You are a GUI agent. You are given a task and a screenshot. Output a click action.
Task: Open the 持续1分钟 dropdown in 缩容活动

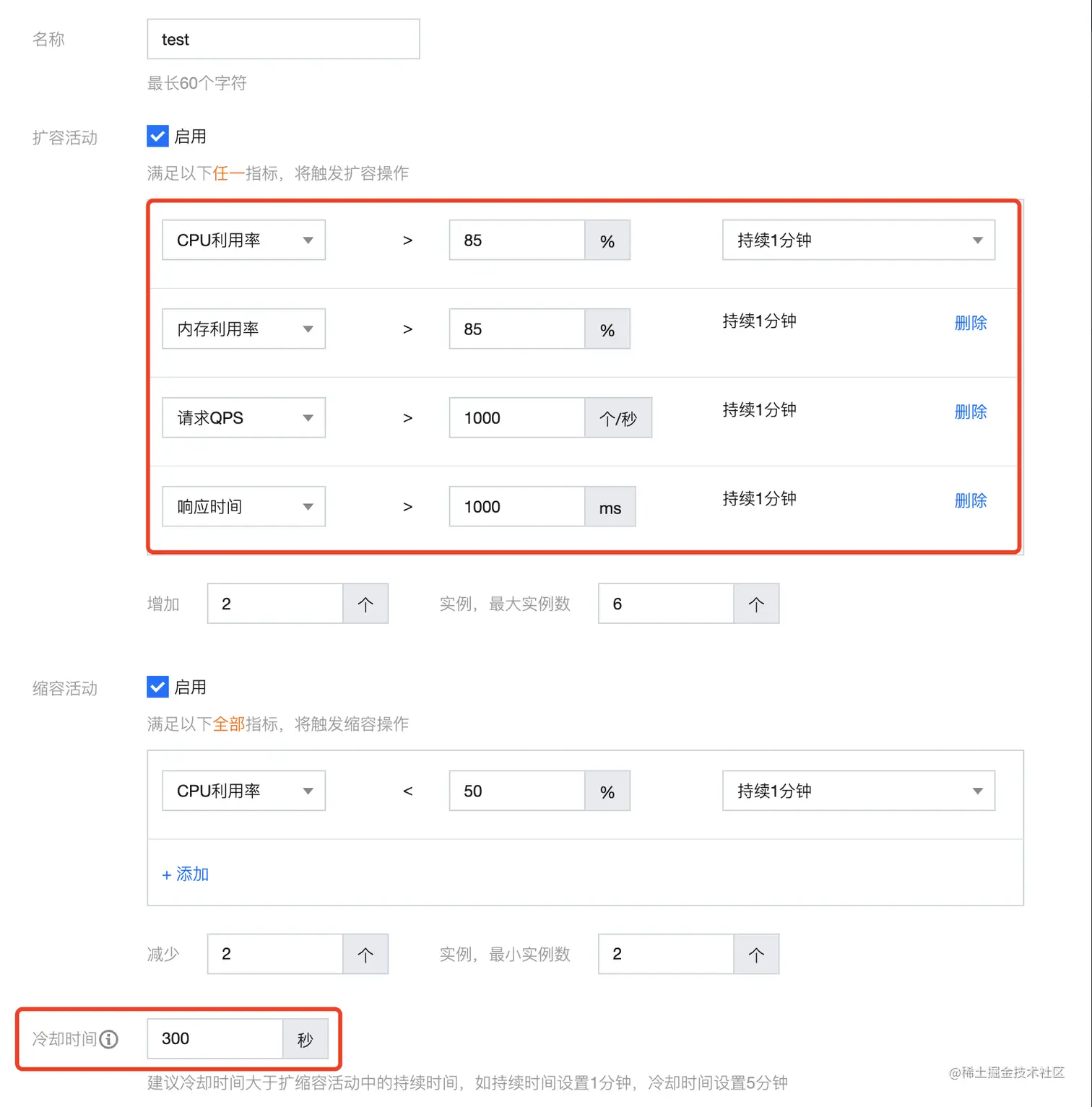coord(859,791)
